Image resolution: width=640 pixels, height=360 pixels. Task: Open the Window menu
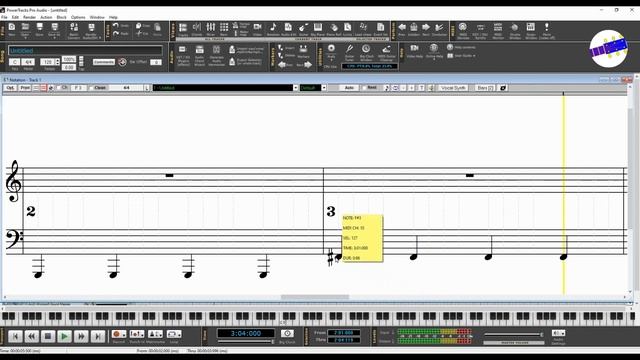97,18
